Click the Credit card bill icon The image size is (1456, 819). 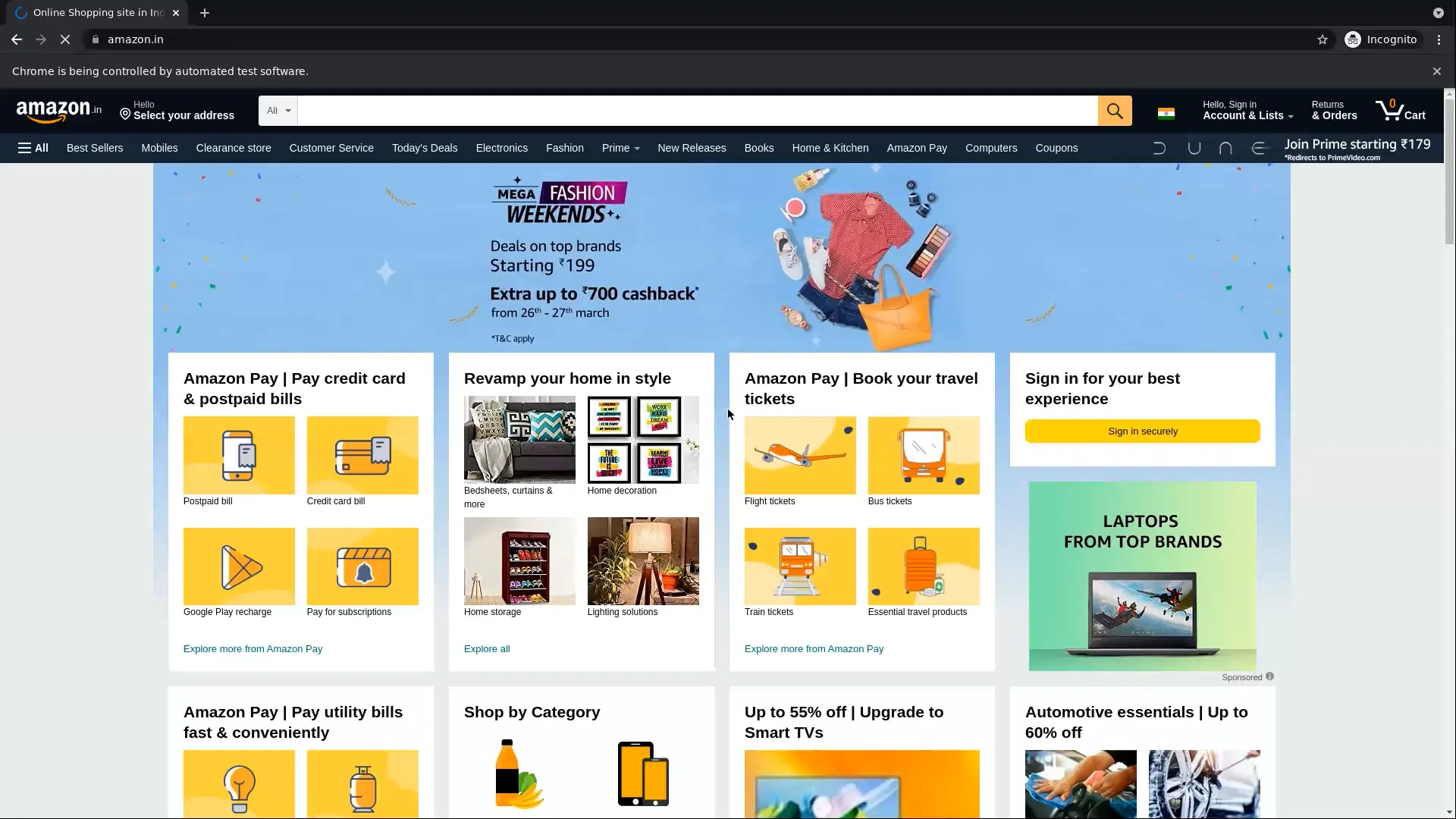362,455
